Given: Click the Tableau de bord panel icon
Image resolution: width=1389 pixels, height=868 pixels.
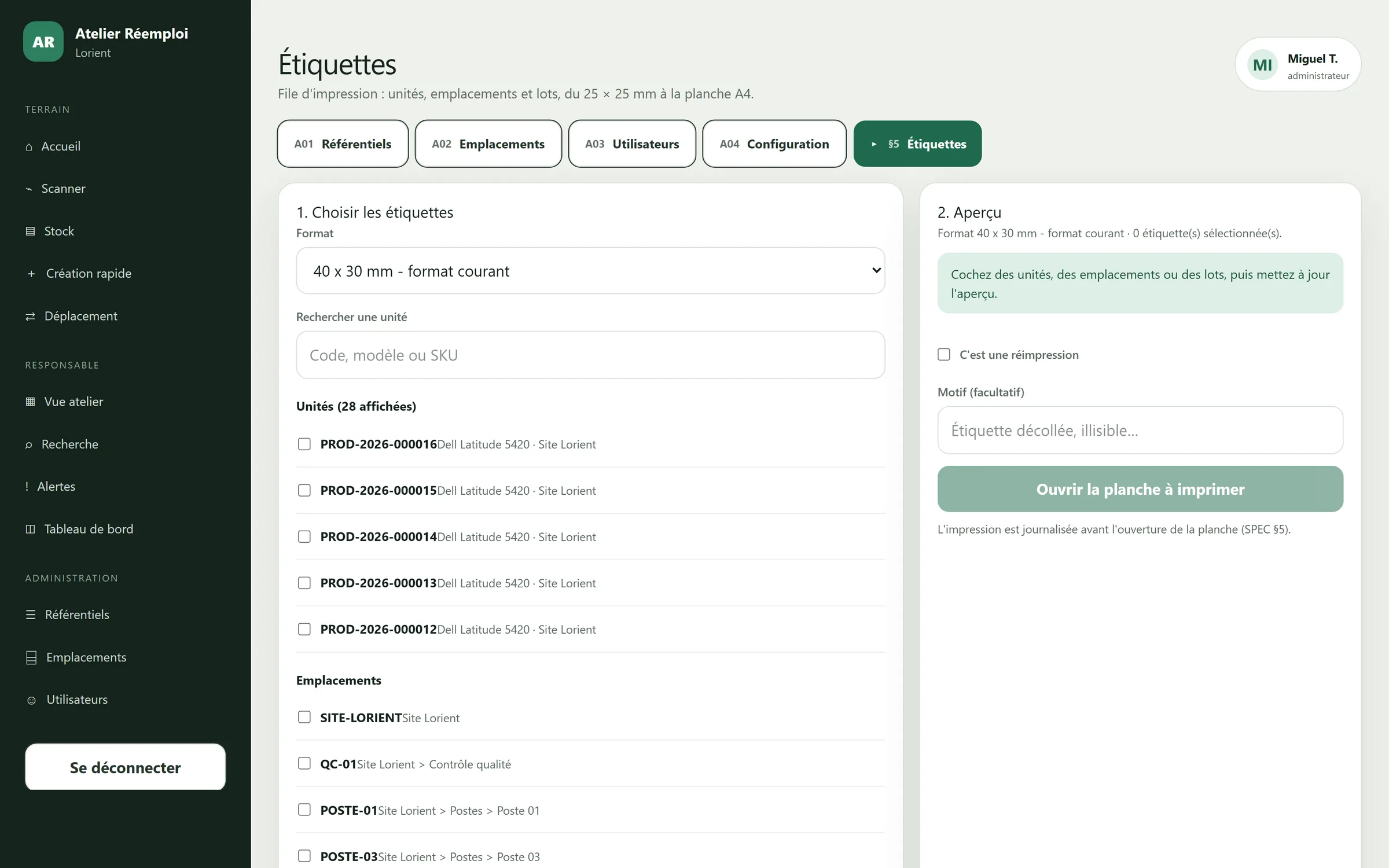Looking at the screenshot, I should (x=30, y=529).
